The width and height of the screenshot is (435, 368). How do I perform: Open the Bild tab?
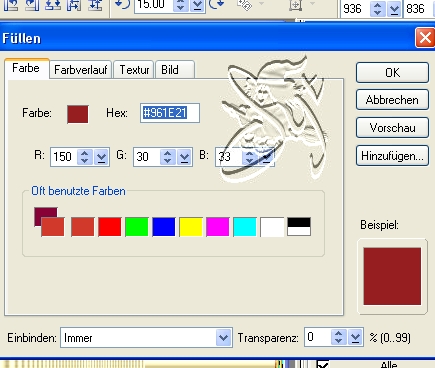175,70
